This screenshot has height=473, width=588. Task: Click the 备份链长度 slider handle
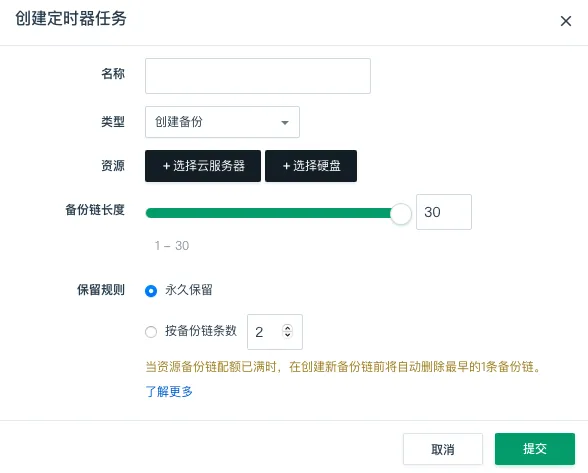[x=400, y=213]
